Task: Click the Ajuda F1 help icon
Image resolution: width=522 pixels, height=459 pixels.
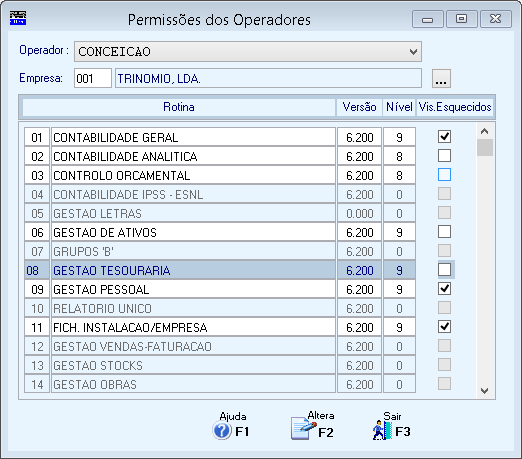Action: (222, 431)
